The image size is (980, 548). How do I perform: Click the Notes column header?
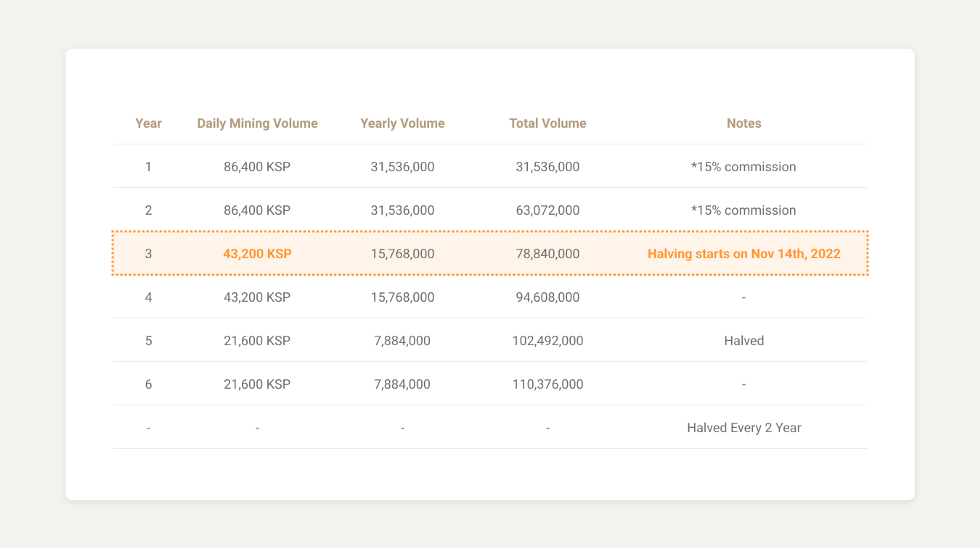744,124
